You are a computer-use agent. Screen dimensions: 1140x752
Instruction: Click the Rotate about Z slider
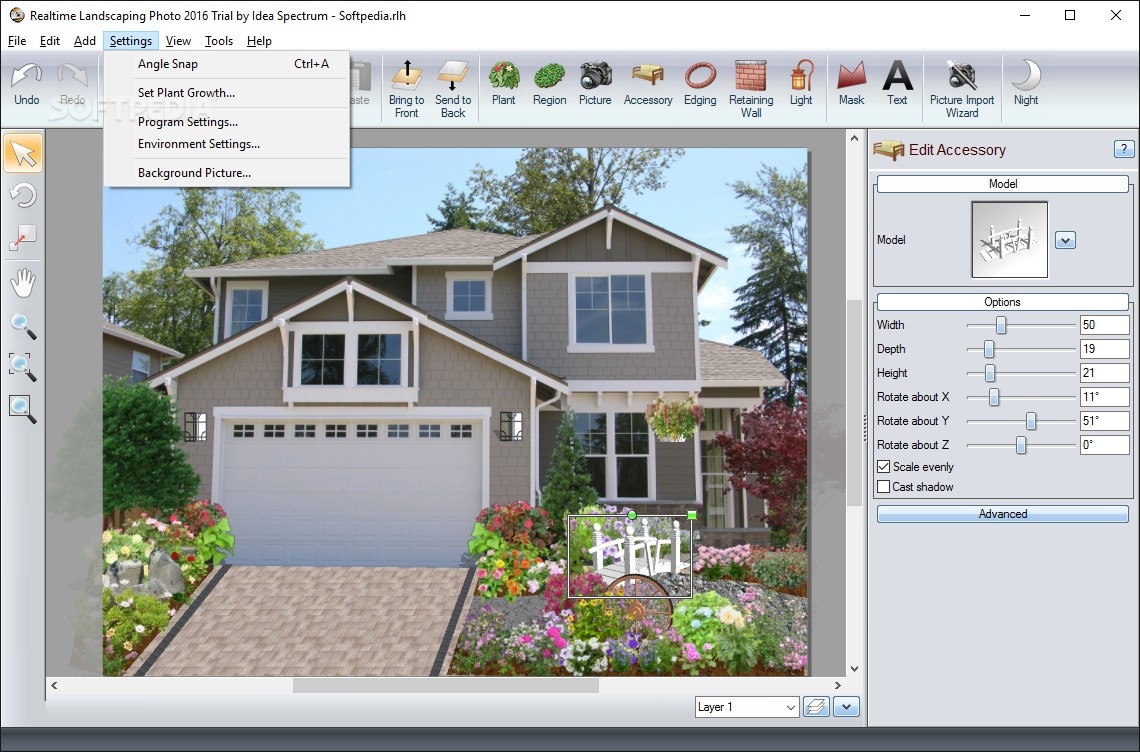[1021, 445]
